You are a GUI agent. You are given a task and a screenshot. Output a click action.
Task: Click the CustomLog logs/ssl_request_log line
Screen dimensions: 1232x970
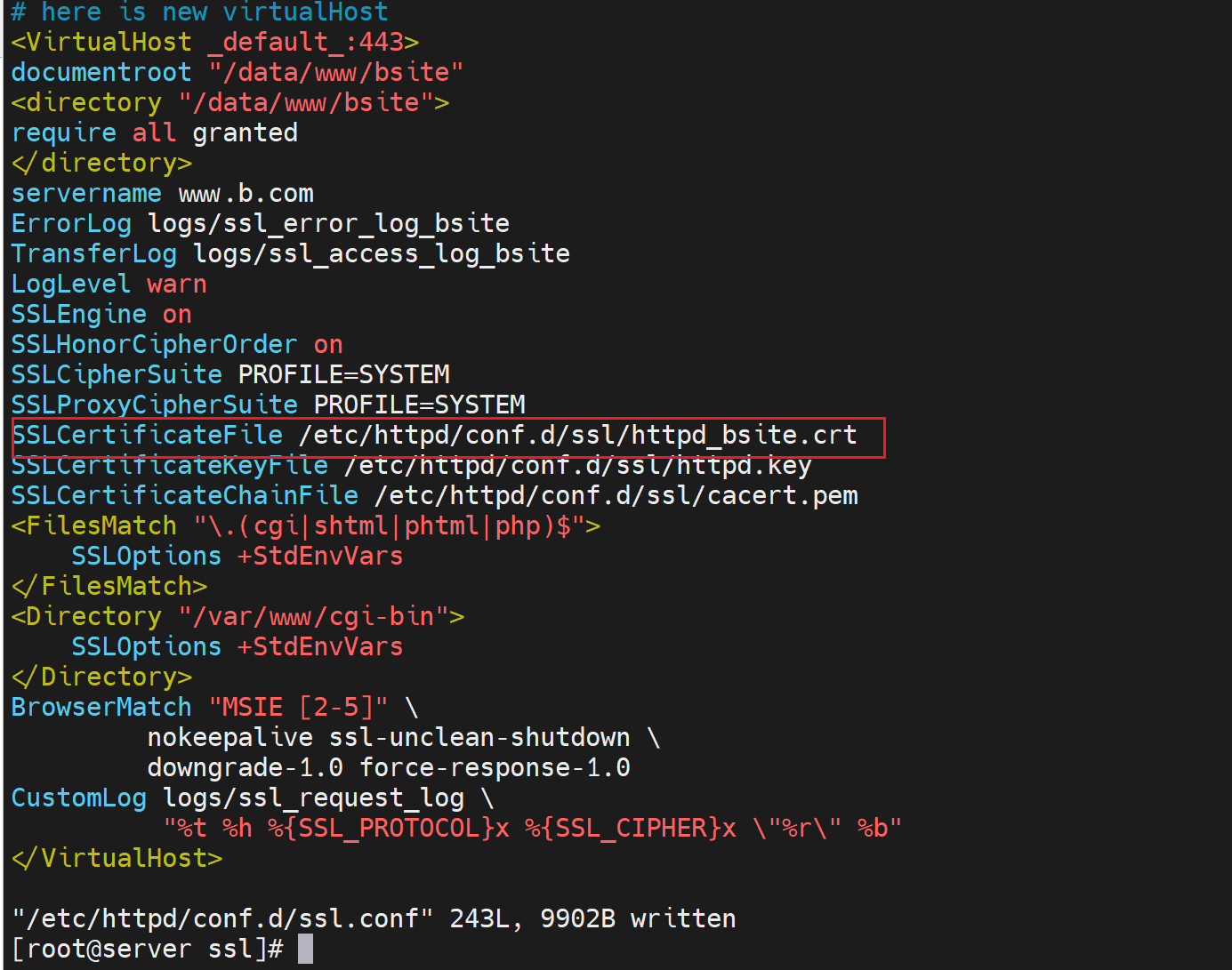click(252, 798)
